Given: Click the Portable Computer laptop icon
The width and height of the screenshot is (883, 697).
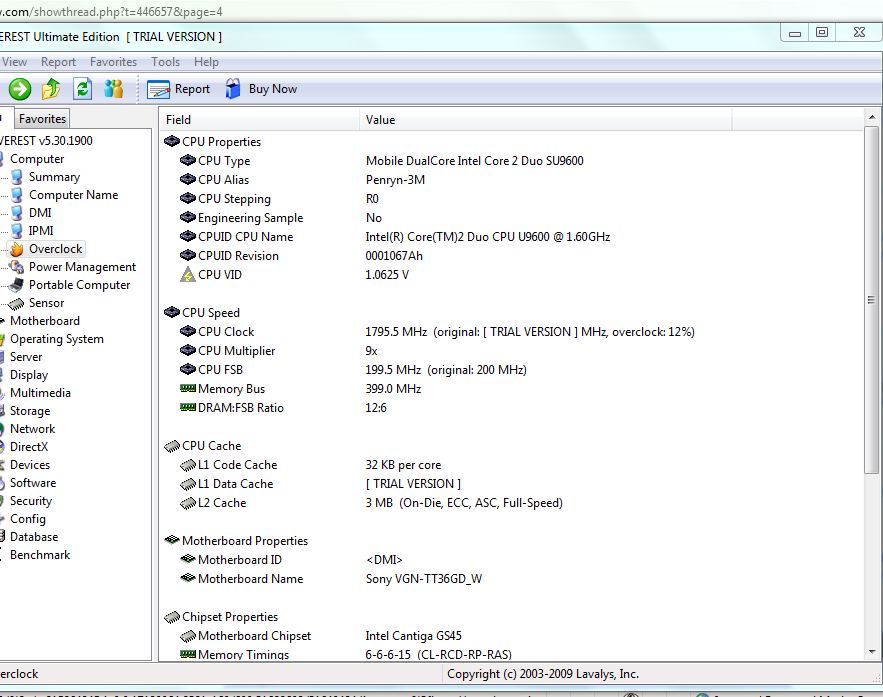Looking at the screenshot, I should tap(17, 285).
